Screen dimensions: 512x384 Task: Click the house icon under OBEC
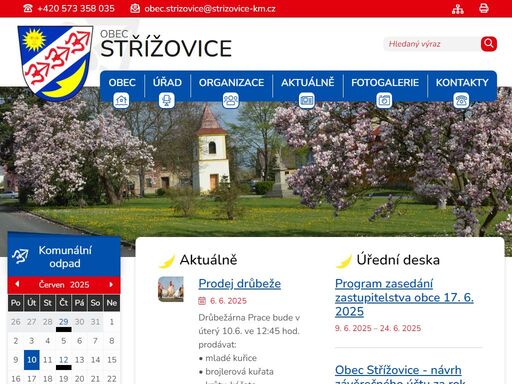coord(121,100)
